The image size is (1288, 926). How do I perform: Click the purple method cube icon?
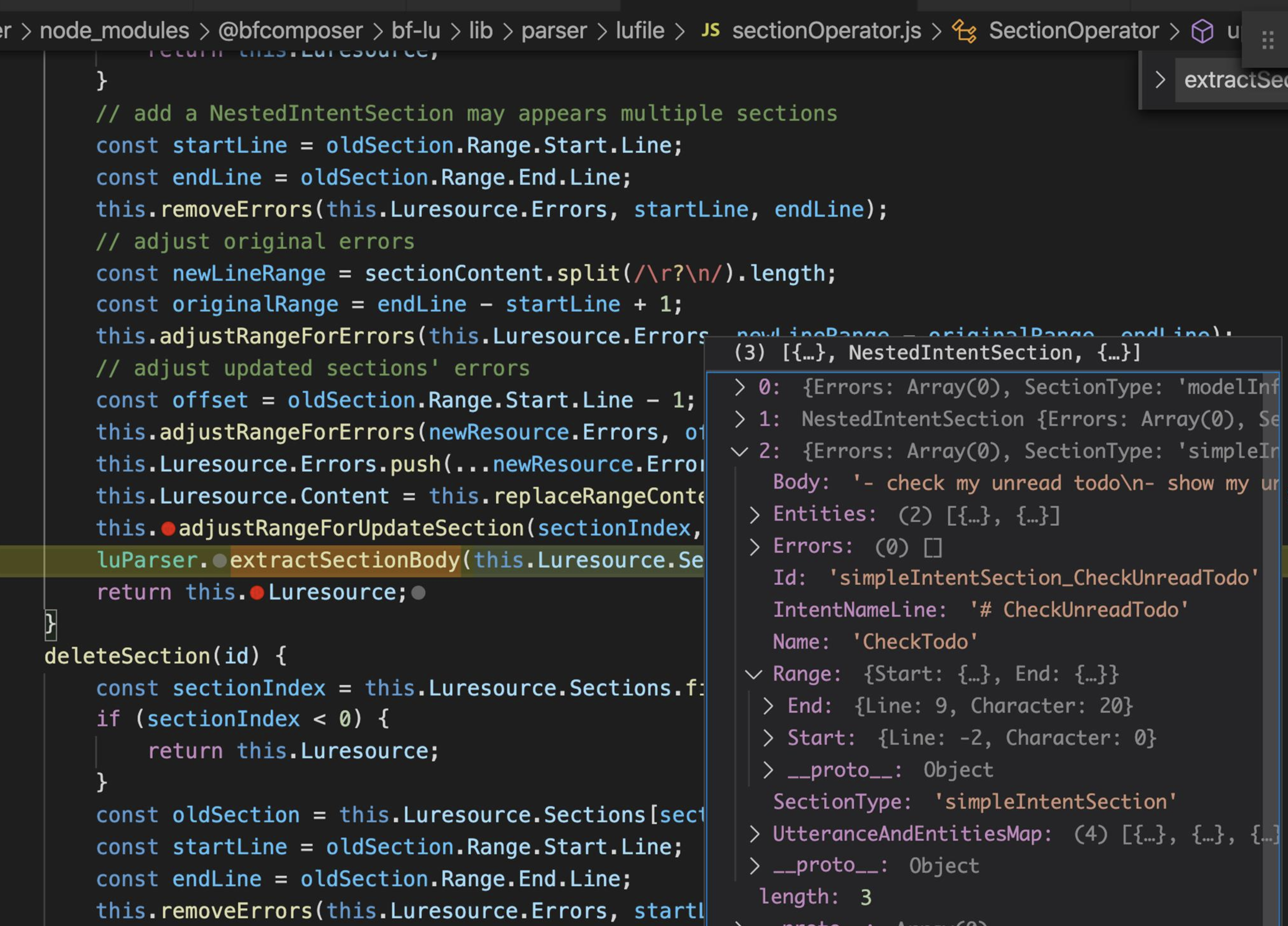coord(1202,31)
